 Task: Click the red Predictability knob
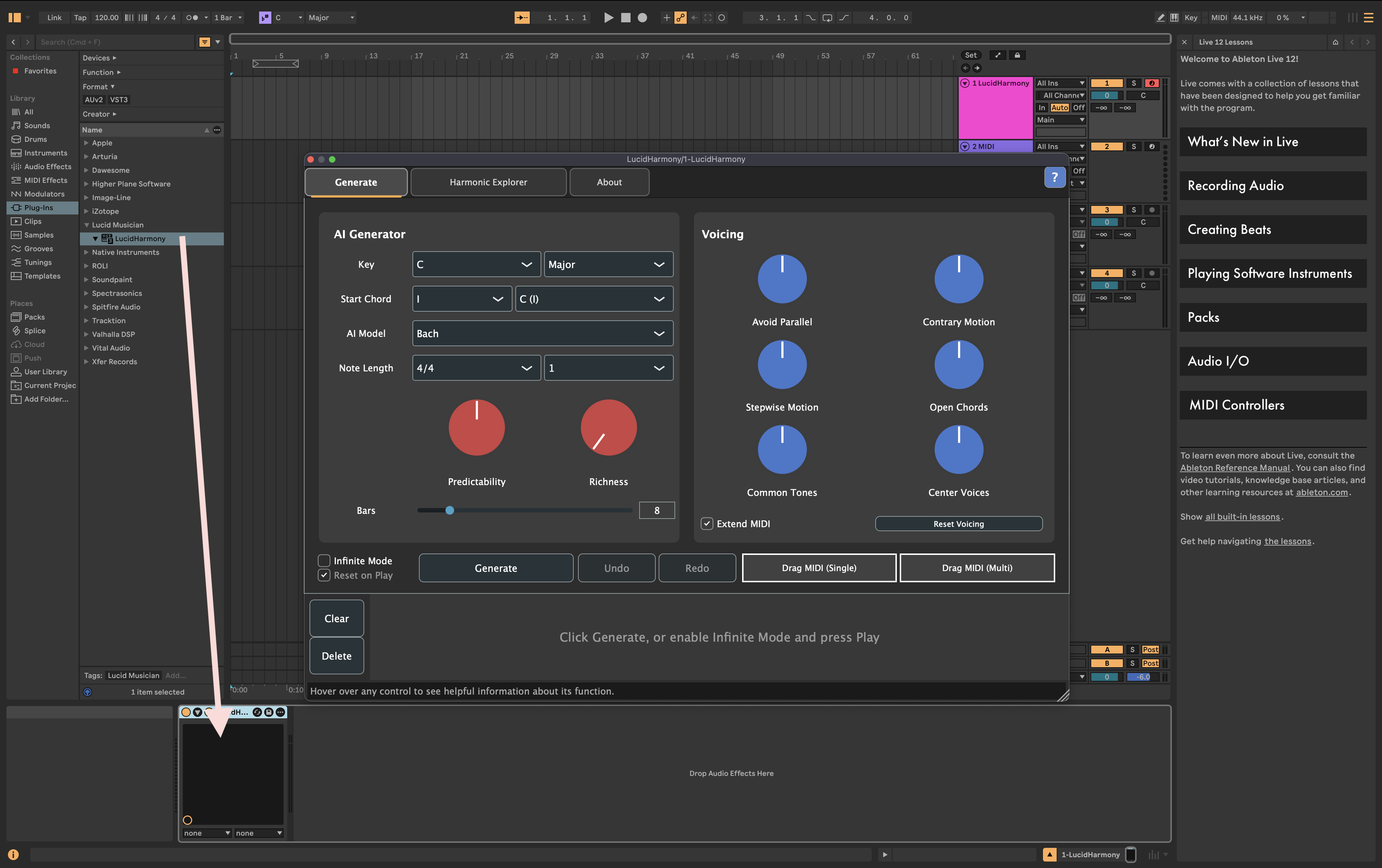(477, 428)
